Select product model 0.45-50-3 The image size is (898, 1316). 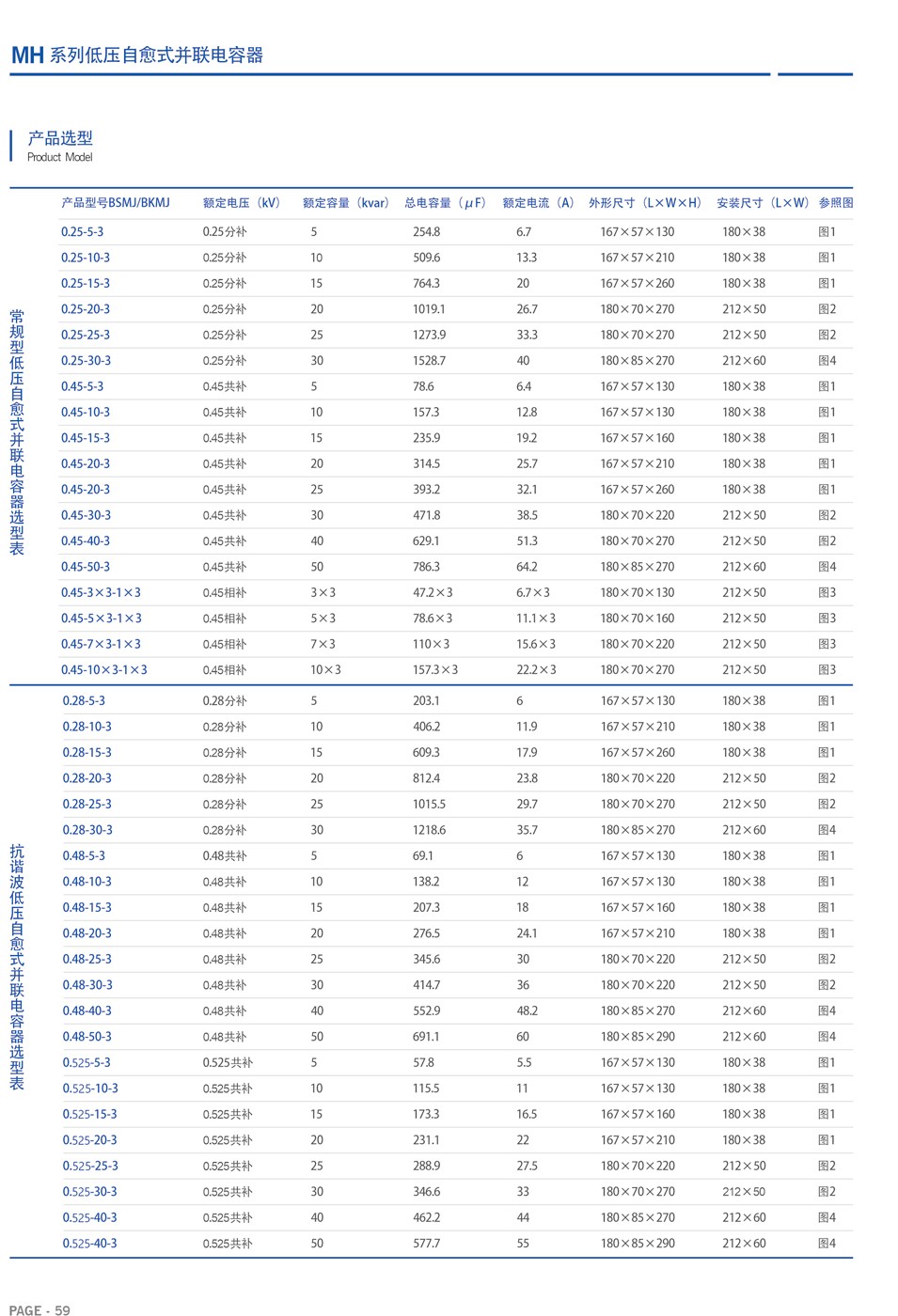[x=86, y=568]
